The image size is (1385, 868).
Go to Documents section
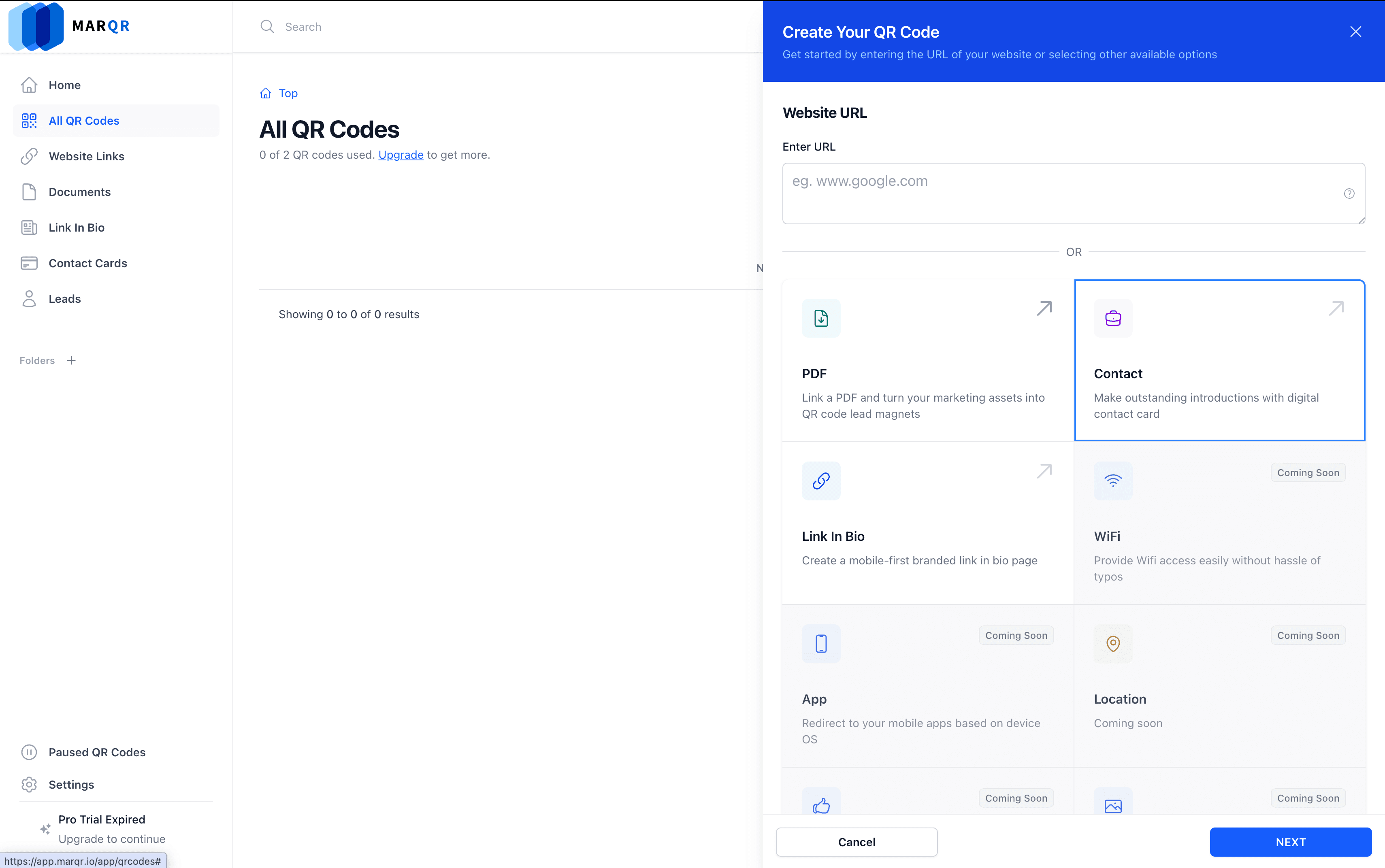coord(79,192)
